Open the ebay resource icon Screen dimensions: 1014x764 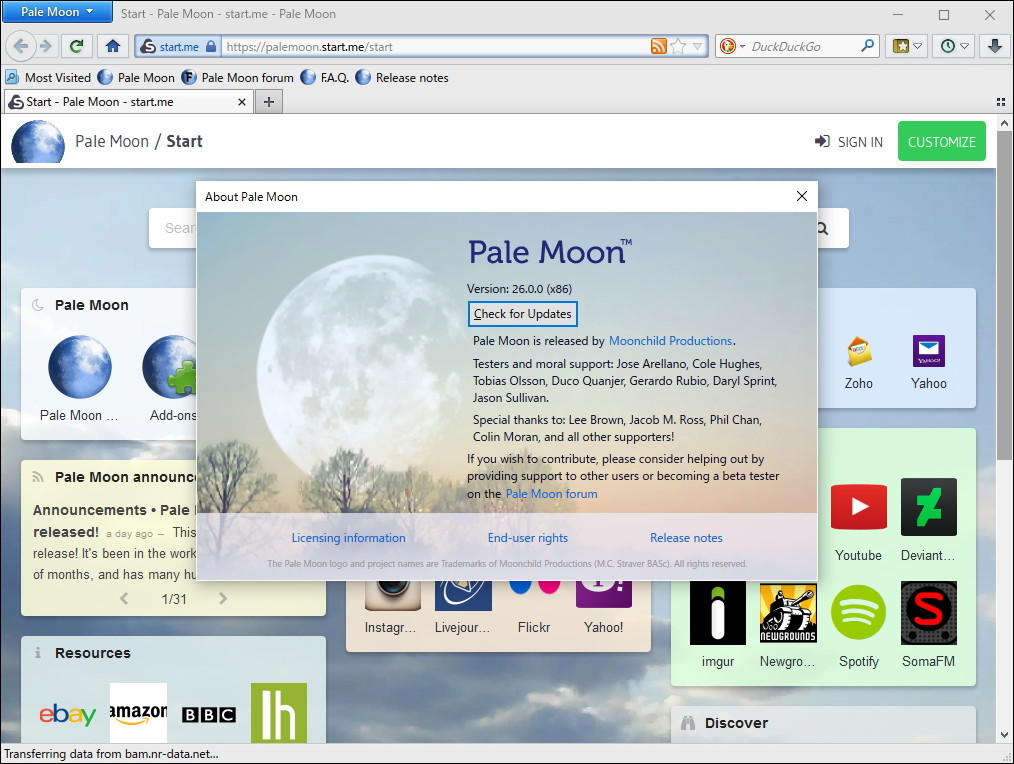point(68,714)
